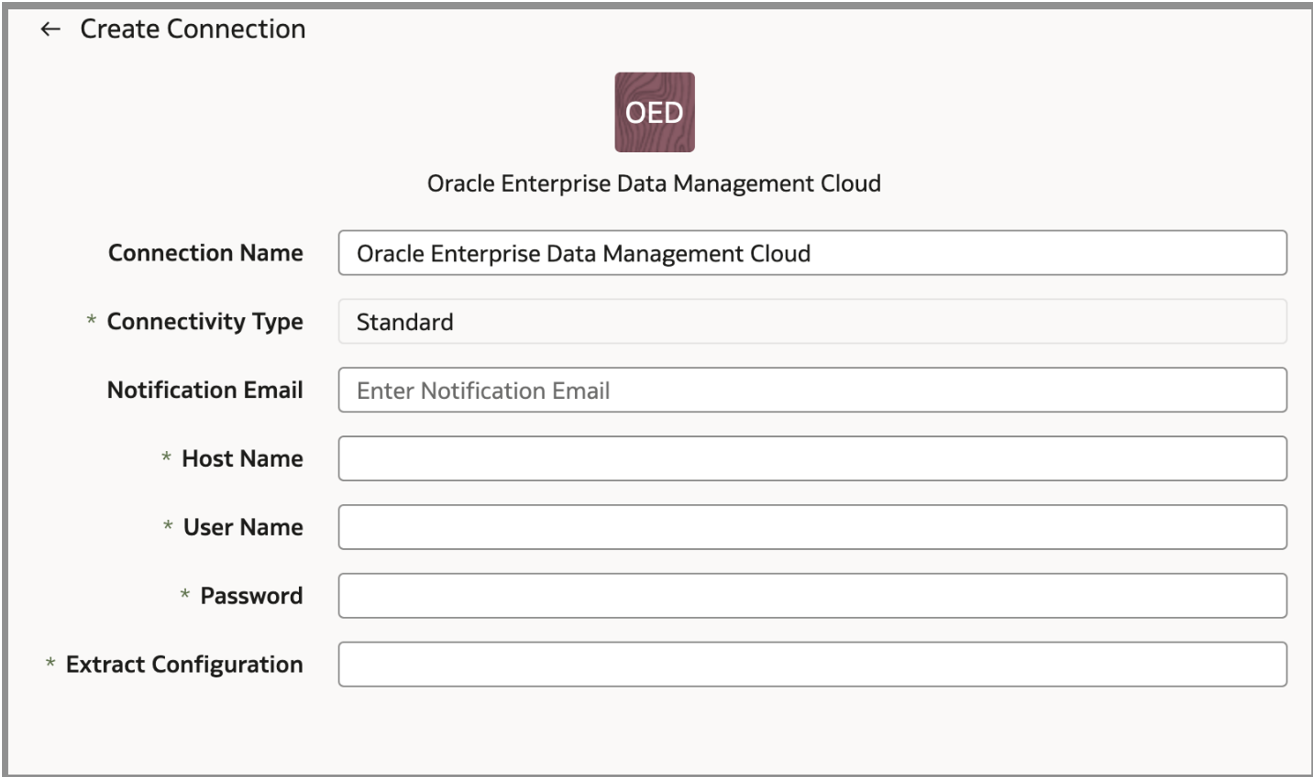The height and width of the screenshot is (779, 1315).
Task: Click the Extract Configuration label
Action: pos(184,664)
